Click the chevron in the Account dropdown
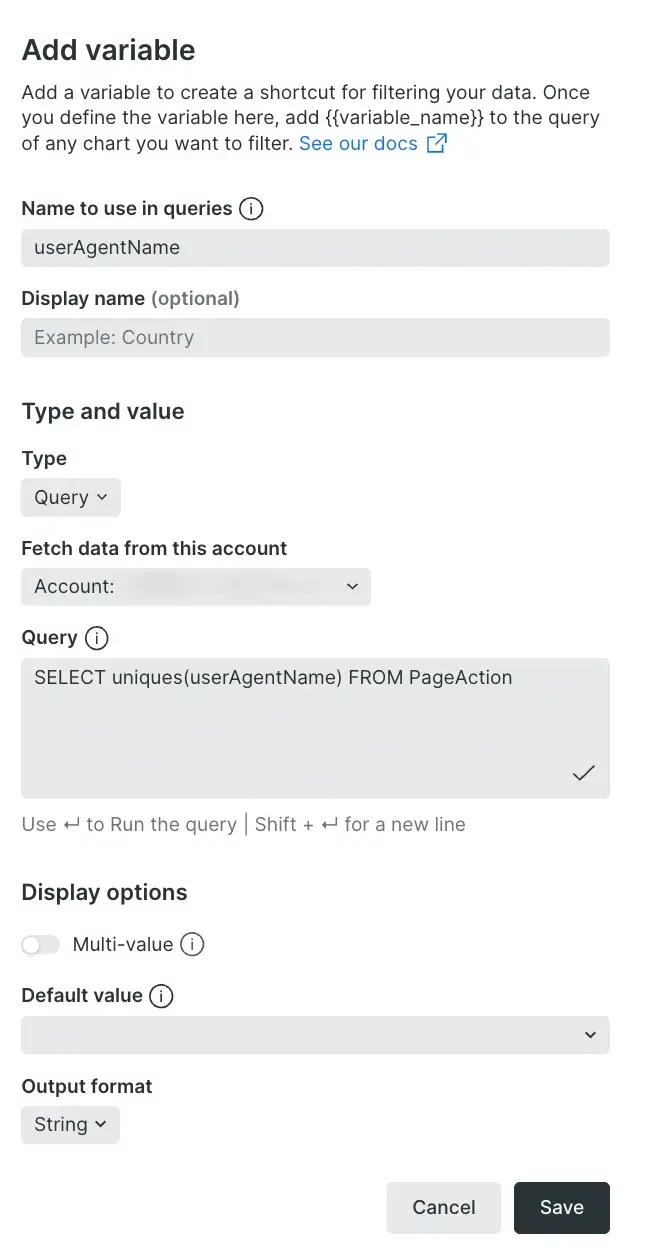 (x=352, y=587)
